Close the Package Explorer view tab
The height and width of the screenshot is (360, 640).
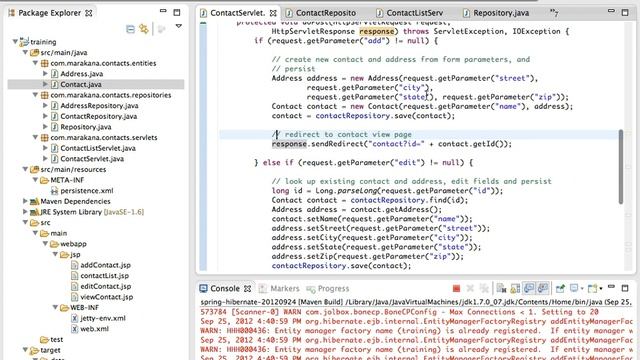(89, 13)
